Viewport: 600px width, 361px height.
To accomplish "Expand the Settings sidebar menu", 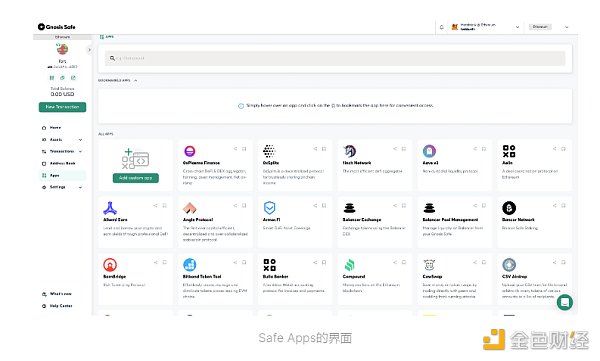I will point(80,187).
